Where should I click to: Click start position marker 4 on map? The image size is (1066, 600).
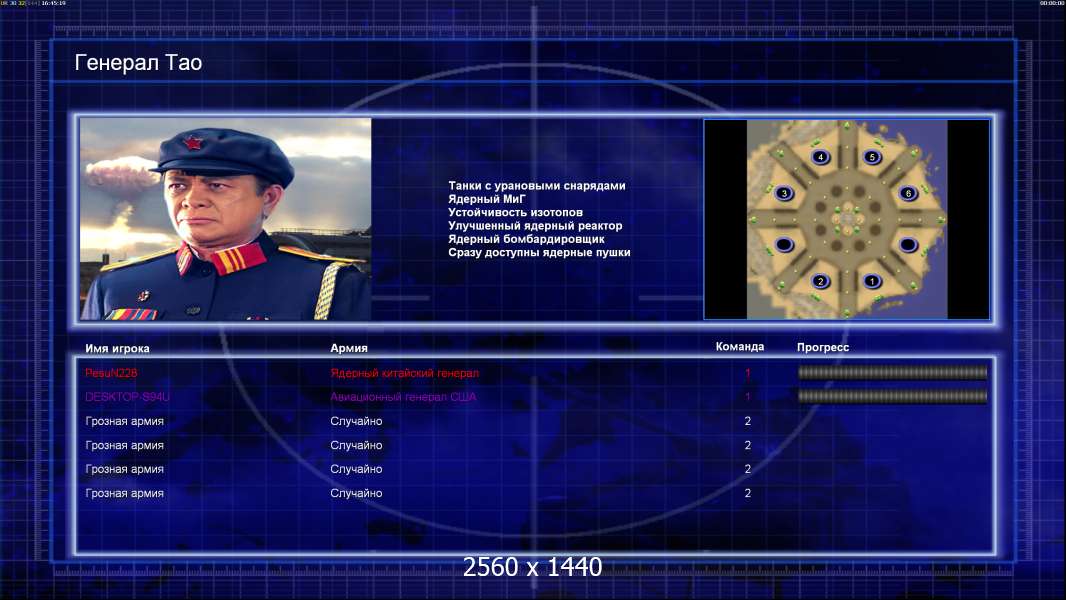coord(821,157)
